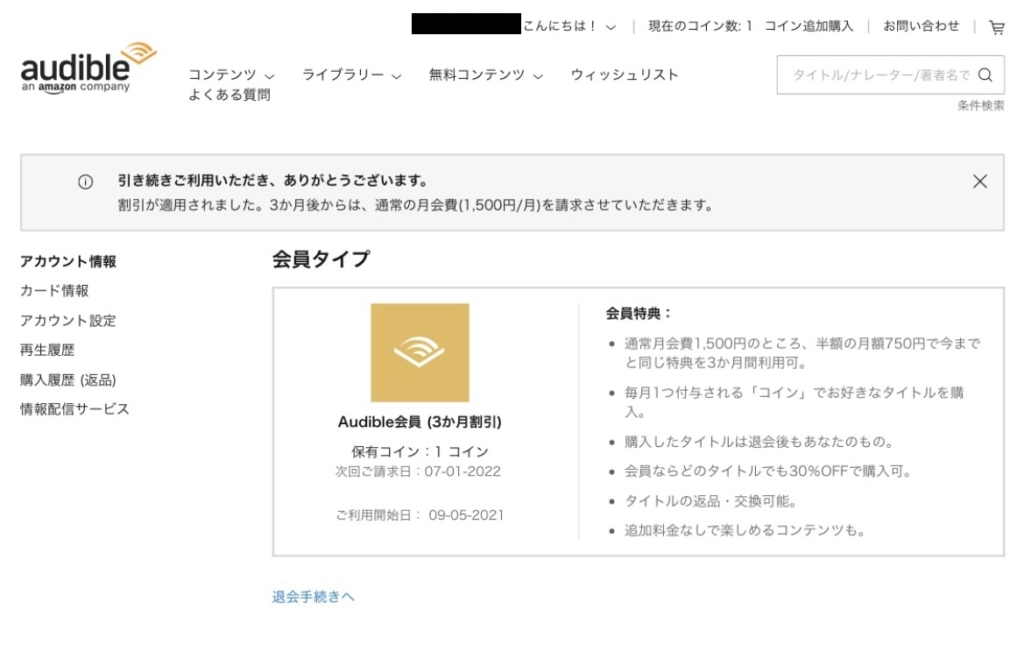Open 購入履歴 (返品) in the sidebar
This screenshot has height=667, width=1024.
[x=68, y=380]
